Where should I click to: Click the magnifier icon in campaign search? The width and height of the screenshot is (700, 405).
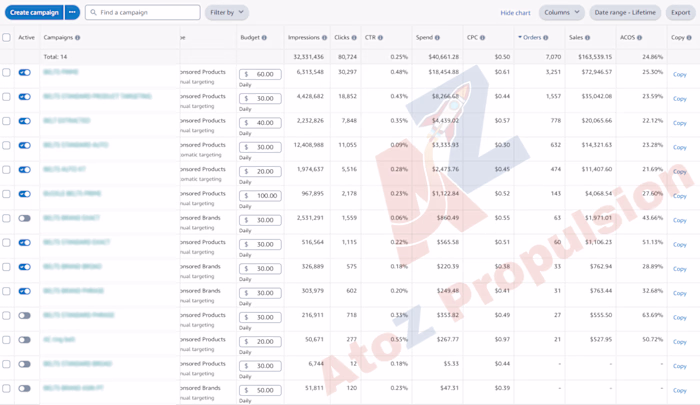pyautogui.click(x=93, y=13)
